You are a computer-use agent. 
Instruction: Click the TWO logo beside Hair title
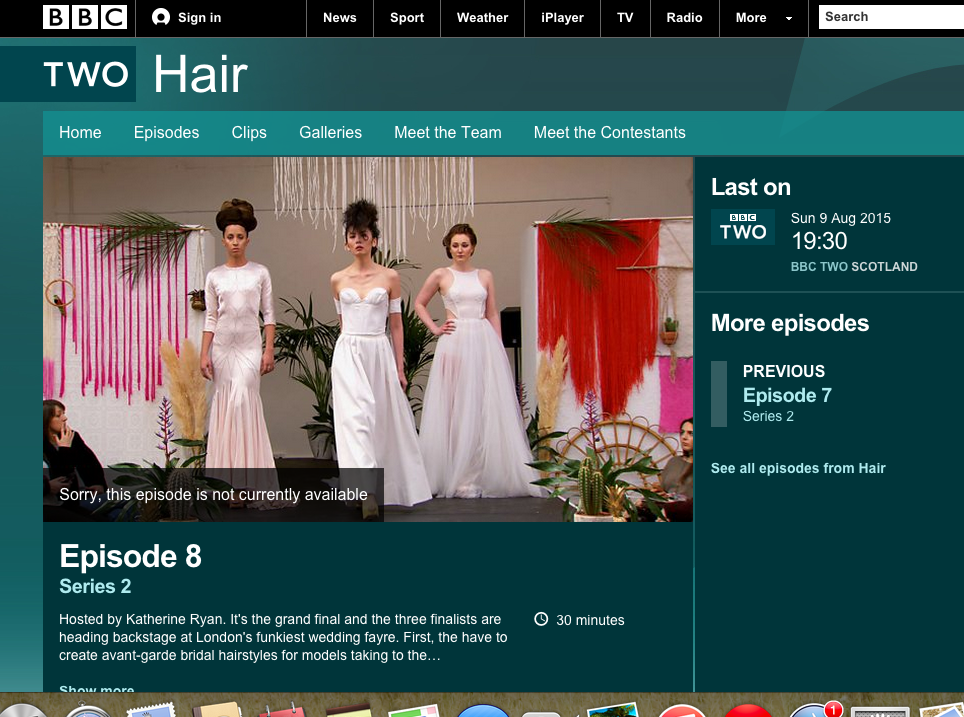[85, 74]
